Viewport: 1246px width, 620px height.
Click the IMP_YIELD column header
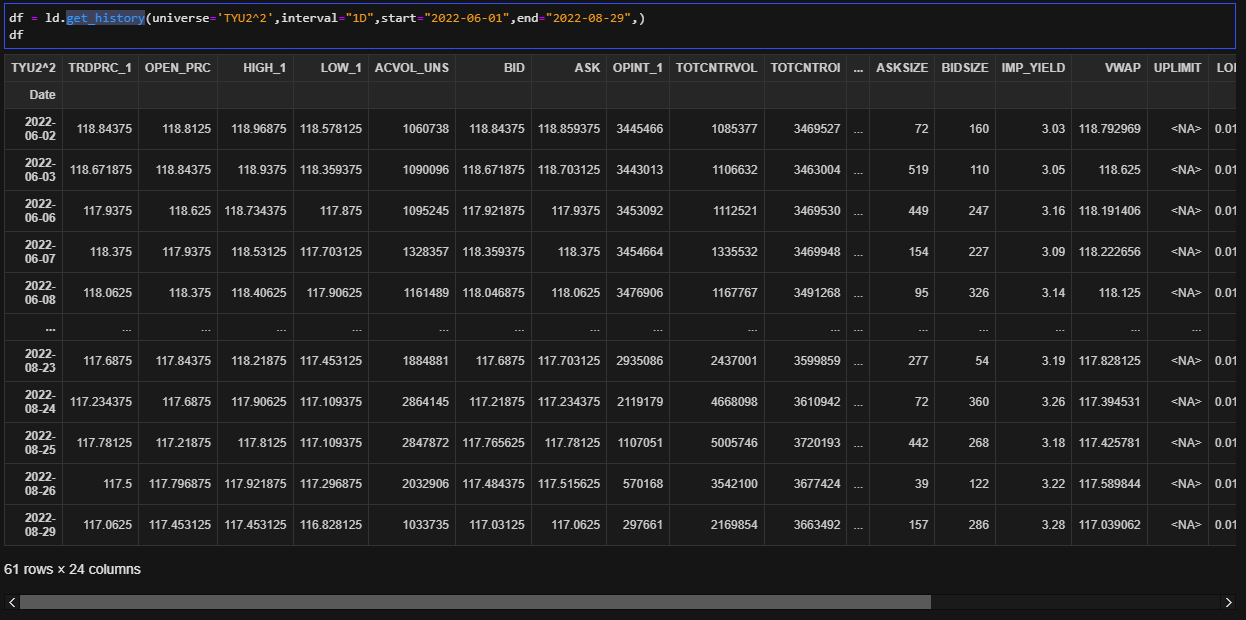pyautogui.click(x=1033, y=68)
